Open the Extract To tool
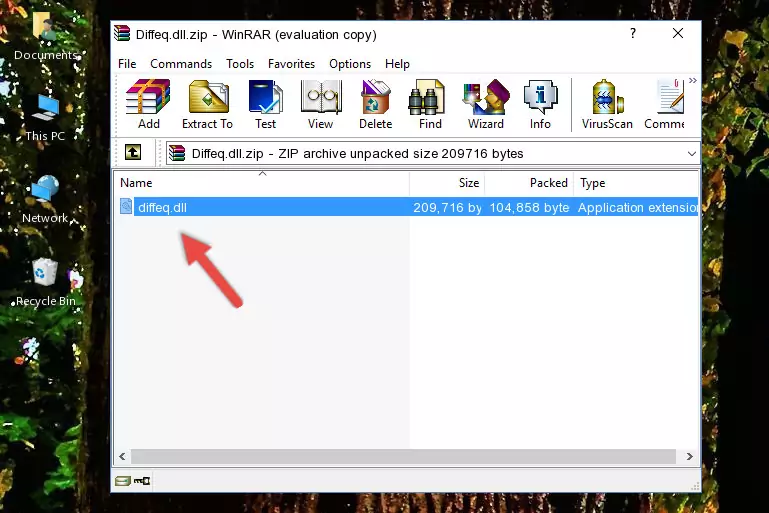The image size is (769, 513). pyautogui.click(x=207, y=104)
